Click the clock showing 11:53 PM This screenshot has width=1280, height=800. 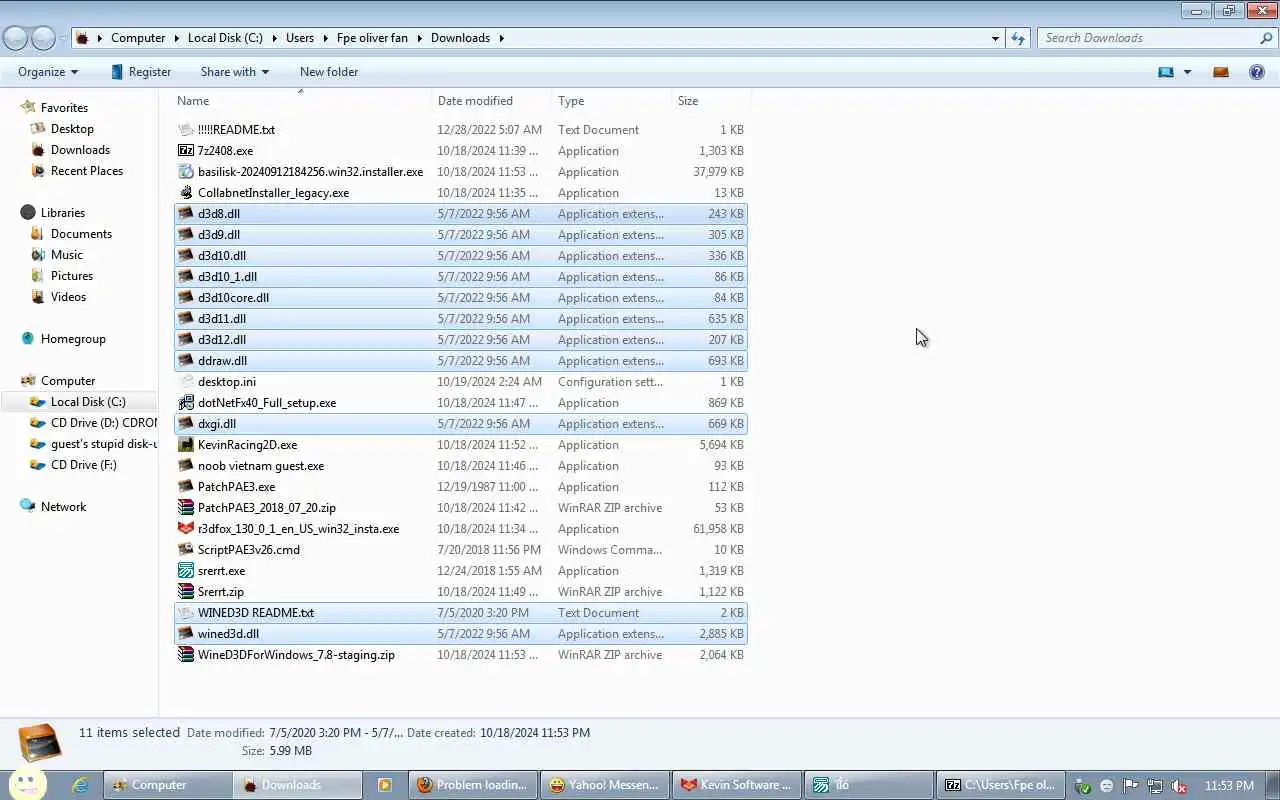coord(1229,786)
